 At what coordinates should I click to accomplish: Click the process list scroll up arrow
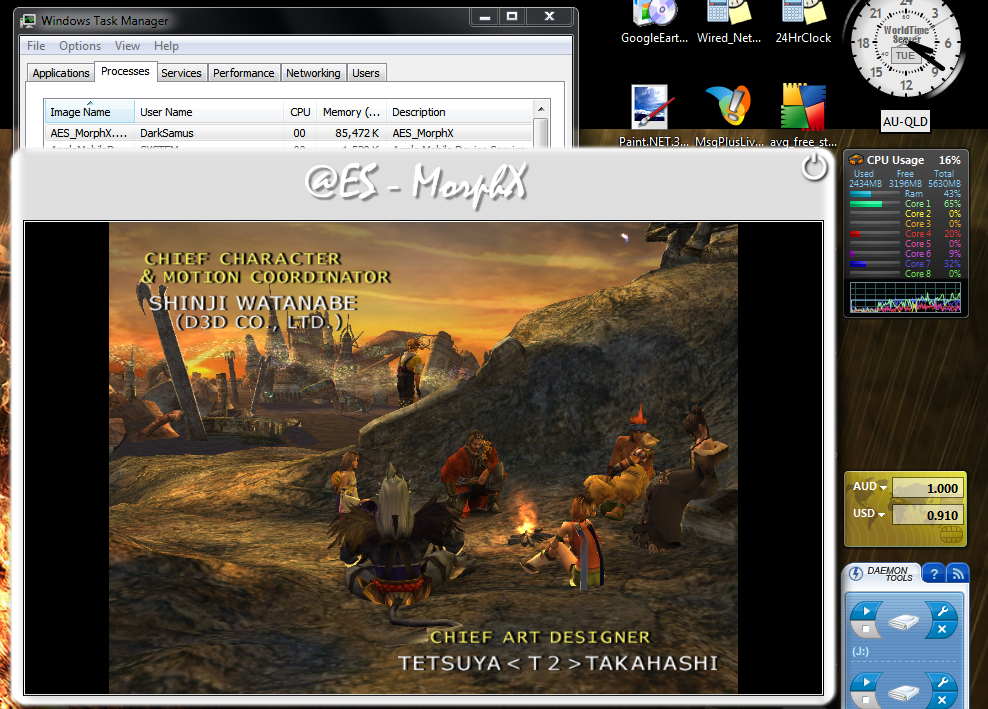[542, 108]
